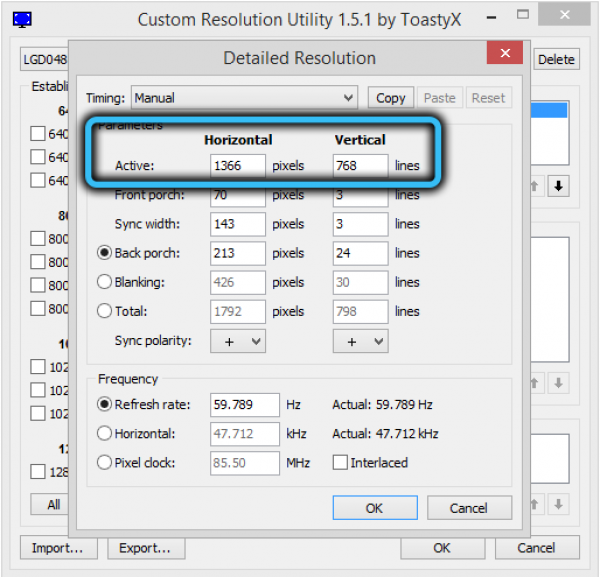Click the Horizontal Front porch field 70
This screenshot has width=600, height=577.
coord(238,196)
